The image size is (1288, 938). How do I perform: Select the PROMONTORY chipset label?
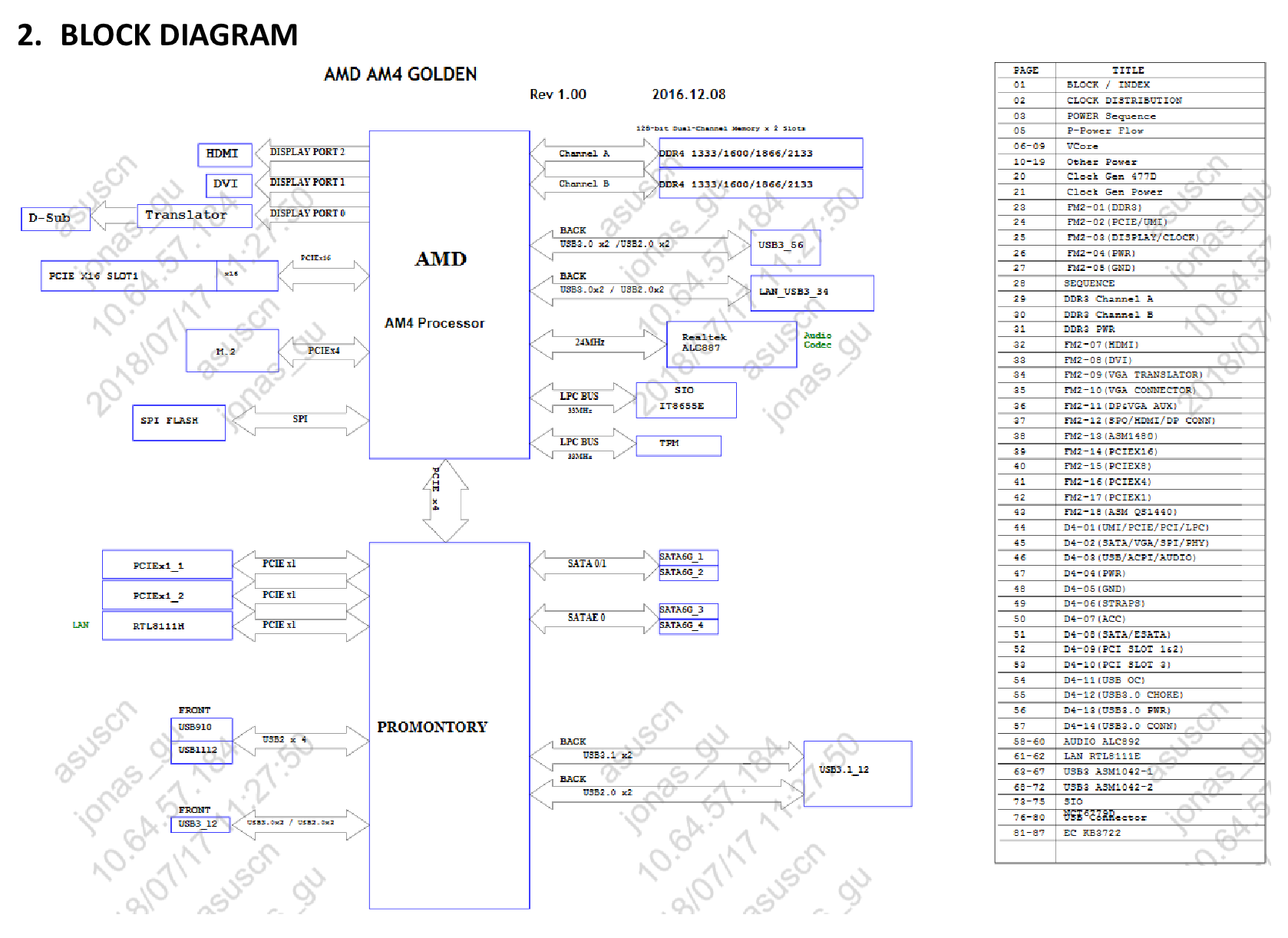click(432, 727)
